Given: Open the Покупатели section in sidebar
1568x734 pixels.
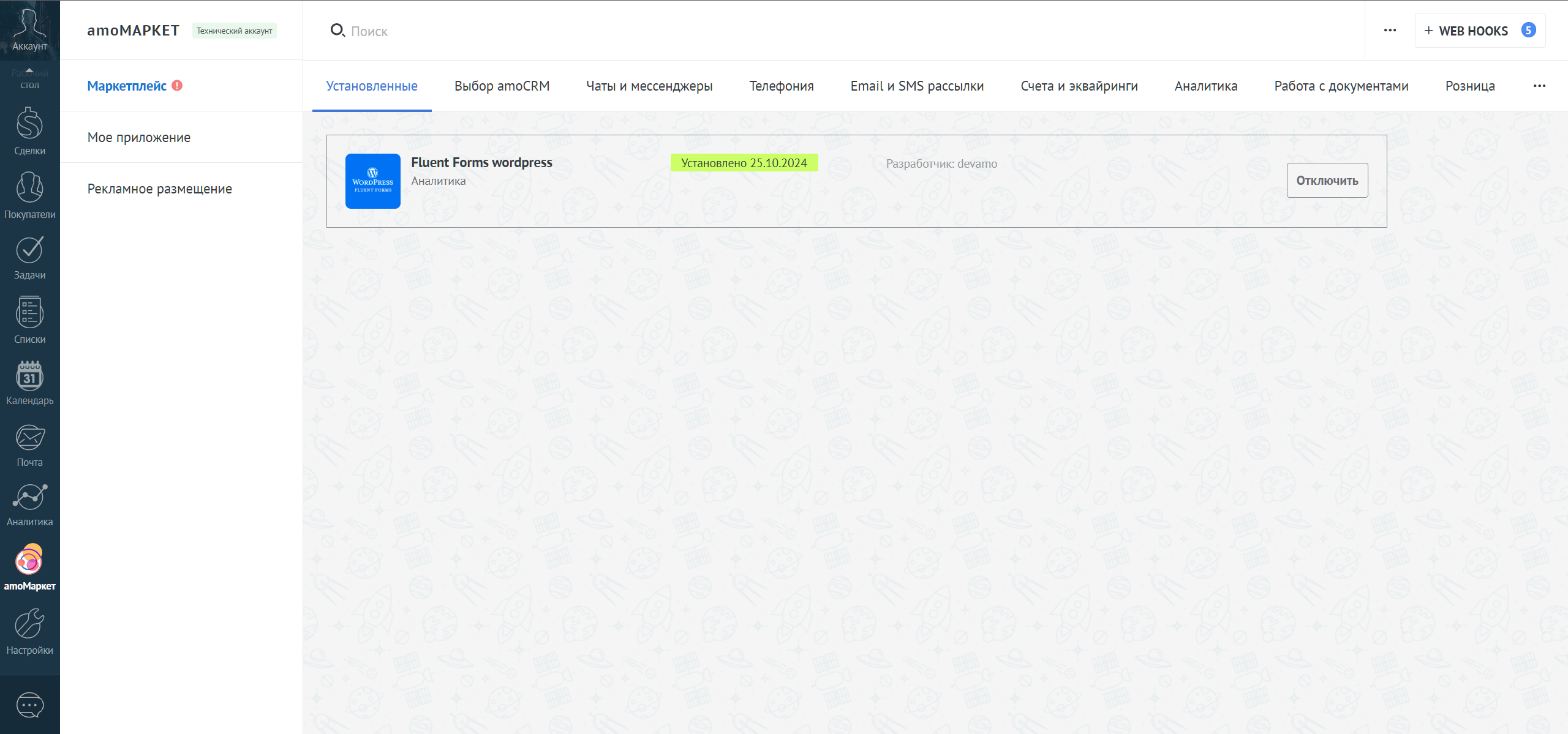Looking at the screenshot, I should tap(29, 196).
